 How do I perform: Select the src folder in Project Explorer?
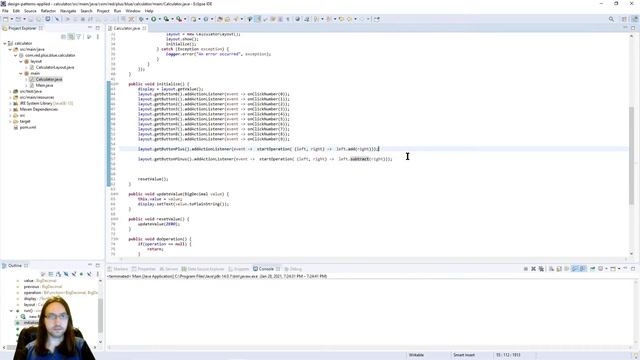click(22, 116)
